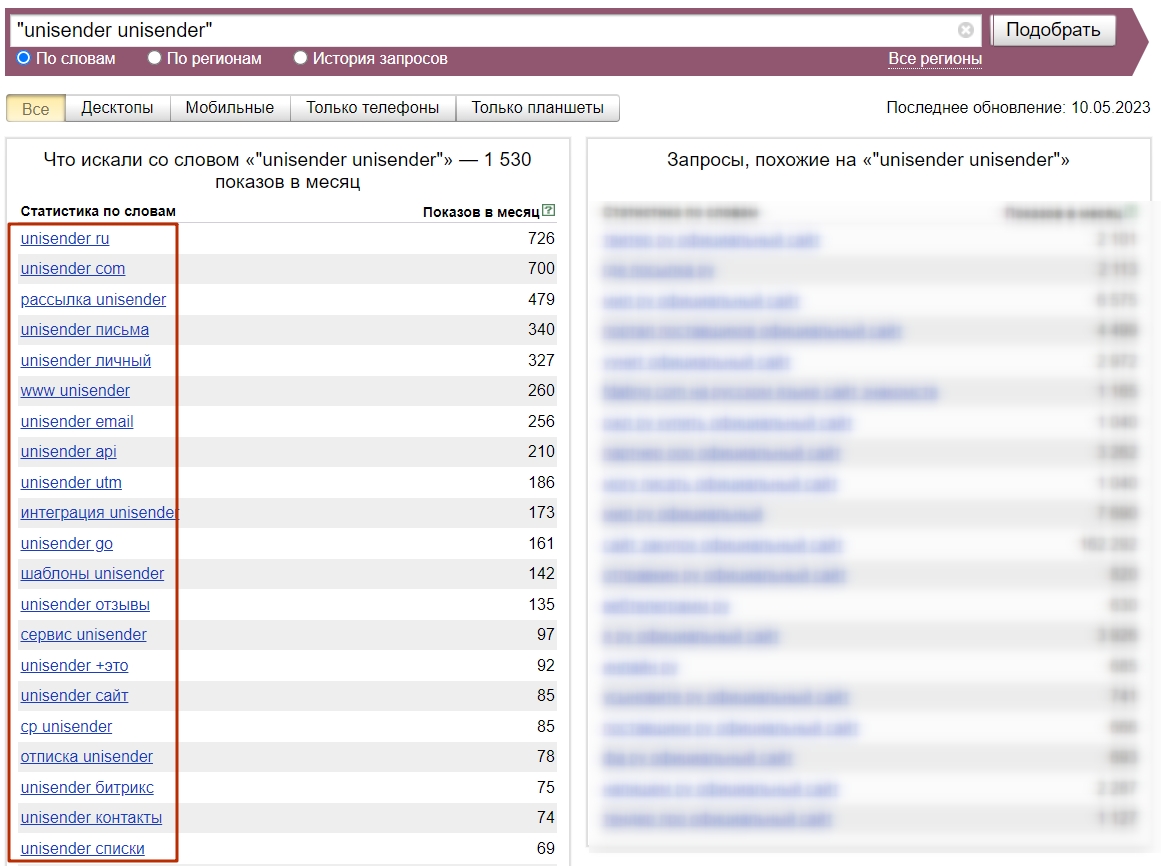Click the impressions value 186

pos(541,482)
